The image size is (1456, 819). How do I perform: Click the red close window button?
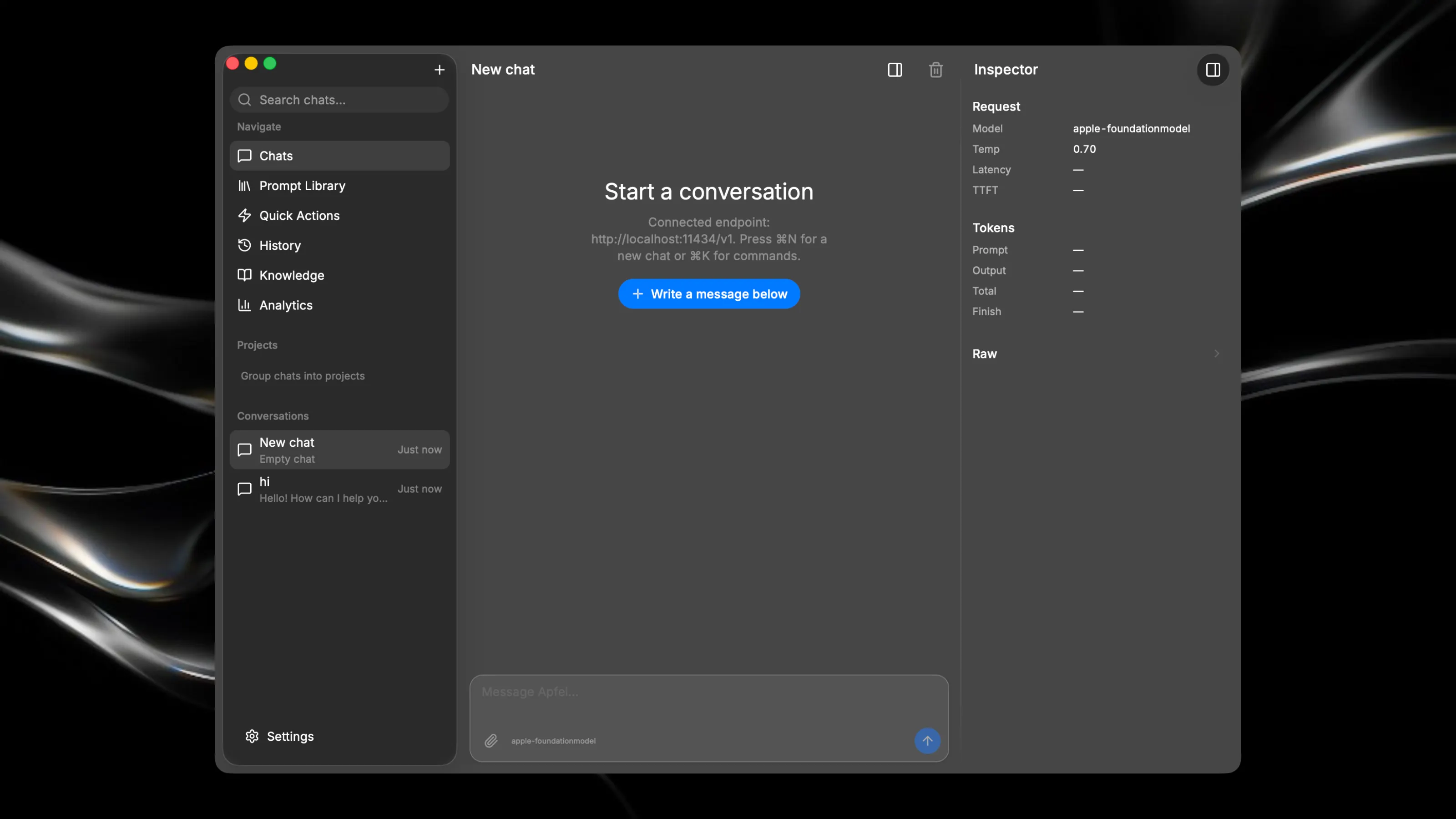233,63
